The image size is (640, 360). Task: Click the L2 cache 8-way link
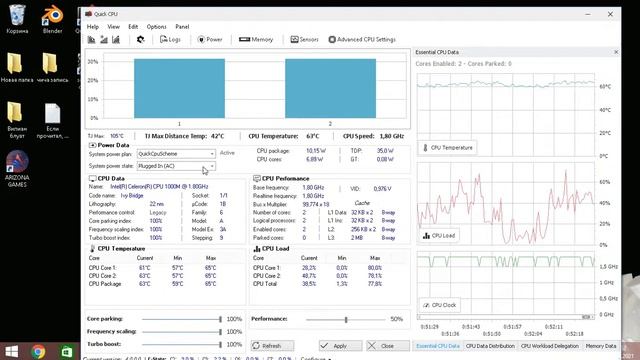pos(388,229)
